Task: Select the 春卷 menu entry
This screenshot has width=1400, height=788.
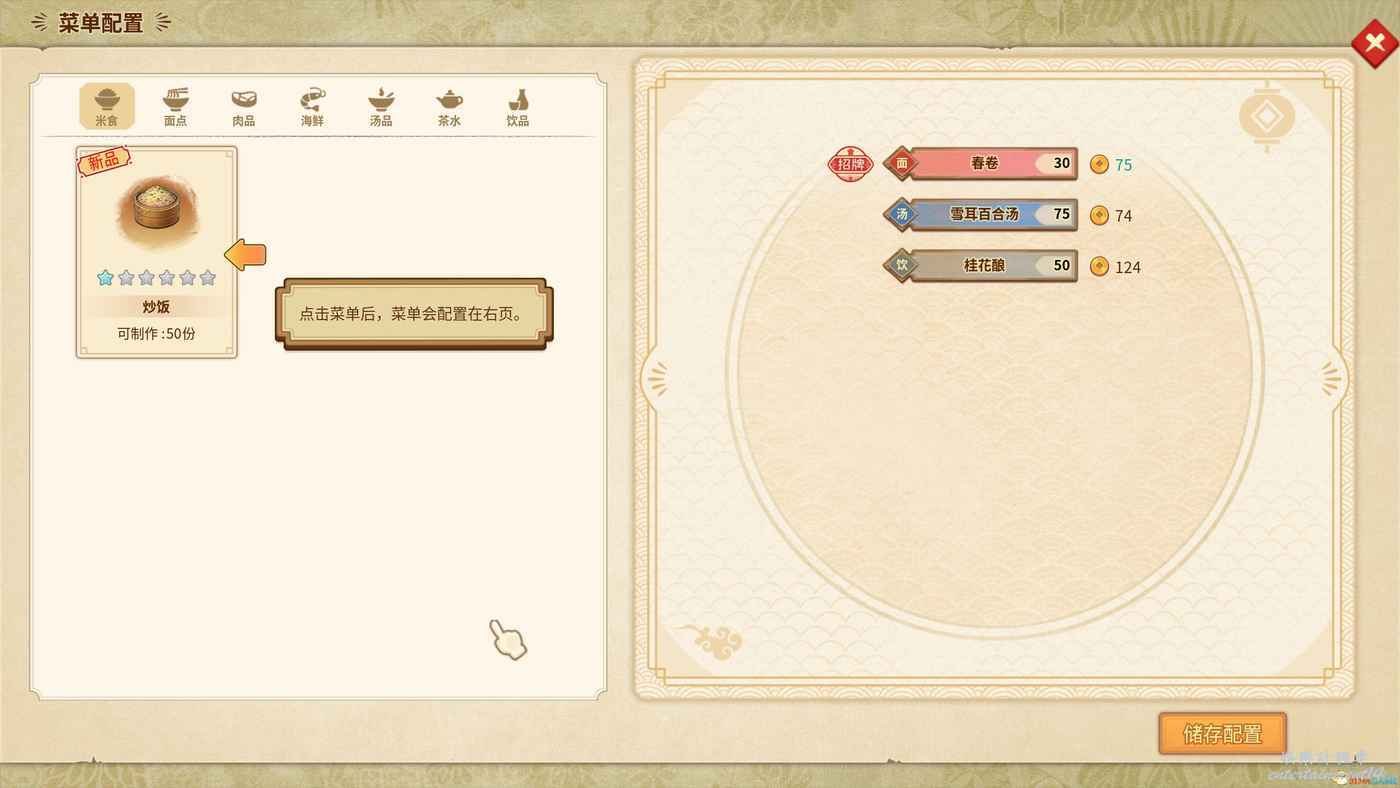Action: tap(981, 164)
